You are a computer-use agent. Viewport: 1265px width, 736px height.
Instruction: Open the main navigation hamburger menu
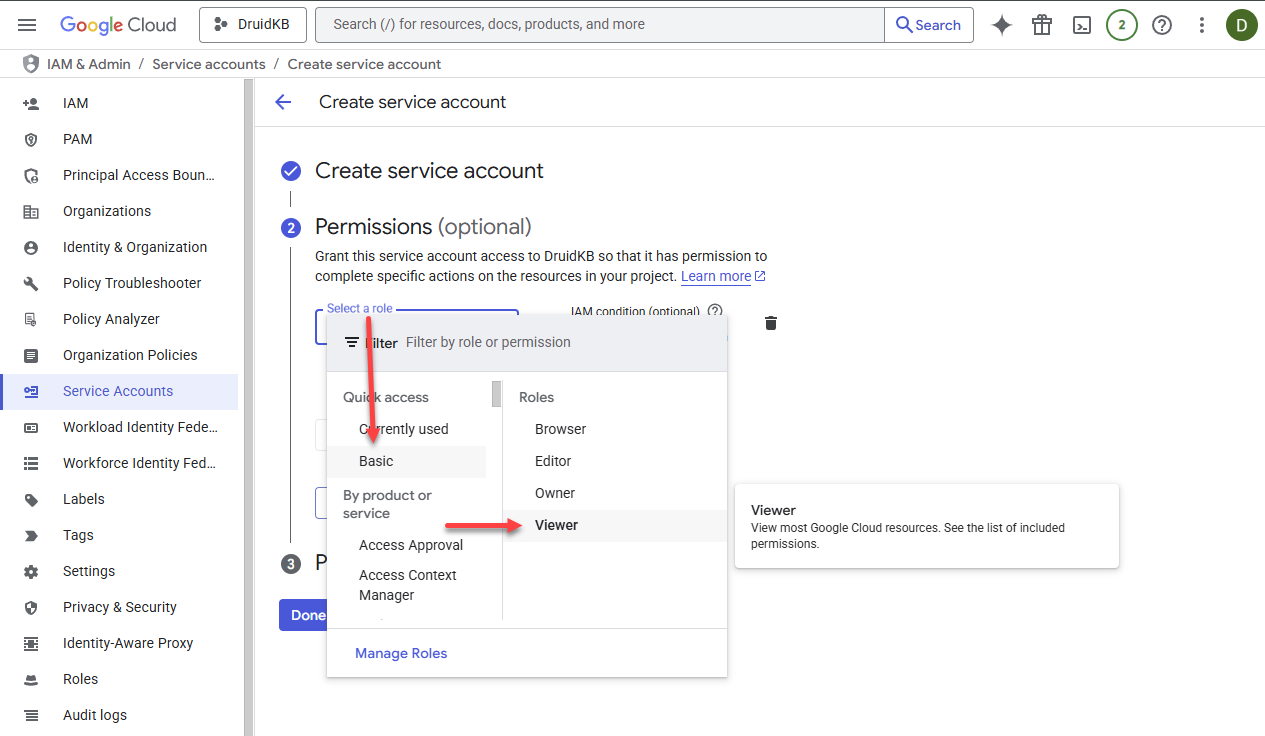27,25
